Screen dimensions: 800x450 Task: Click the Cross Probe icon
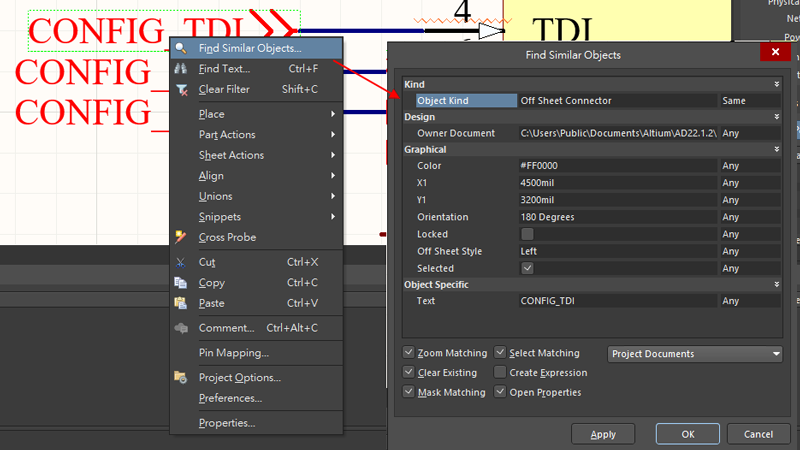tap(181, 237)
